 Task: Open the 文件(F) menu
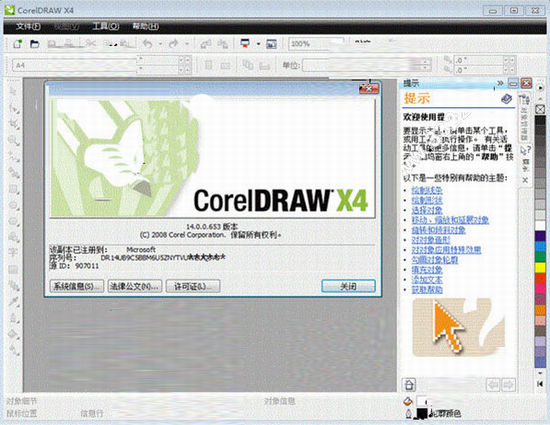pyautogui.click(x=28, y=26)
